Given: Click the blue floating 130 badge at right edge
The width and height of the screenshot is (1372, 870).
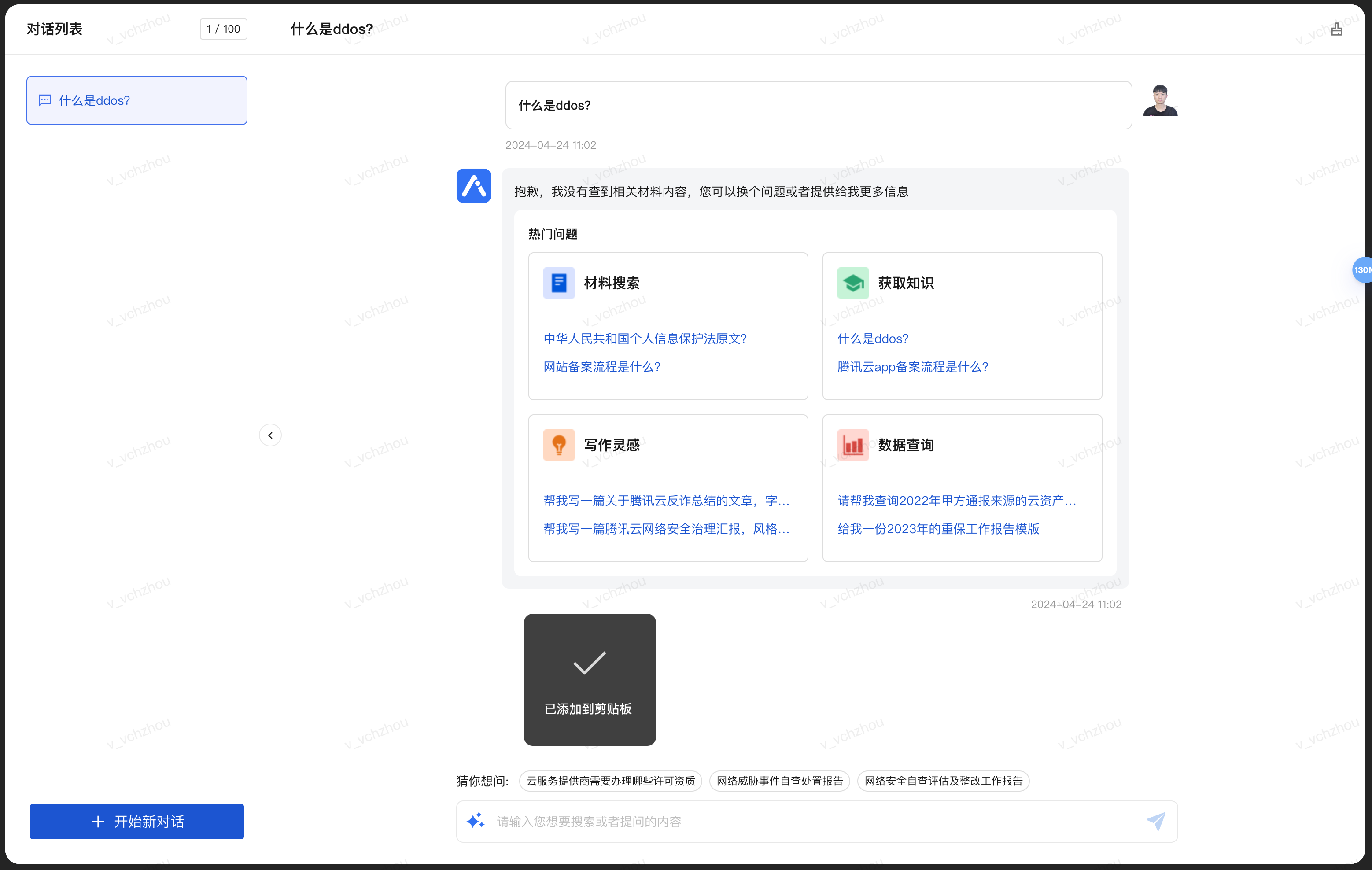Looking at the screenshot, I should pos(1362,270).
